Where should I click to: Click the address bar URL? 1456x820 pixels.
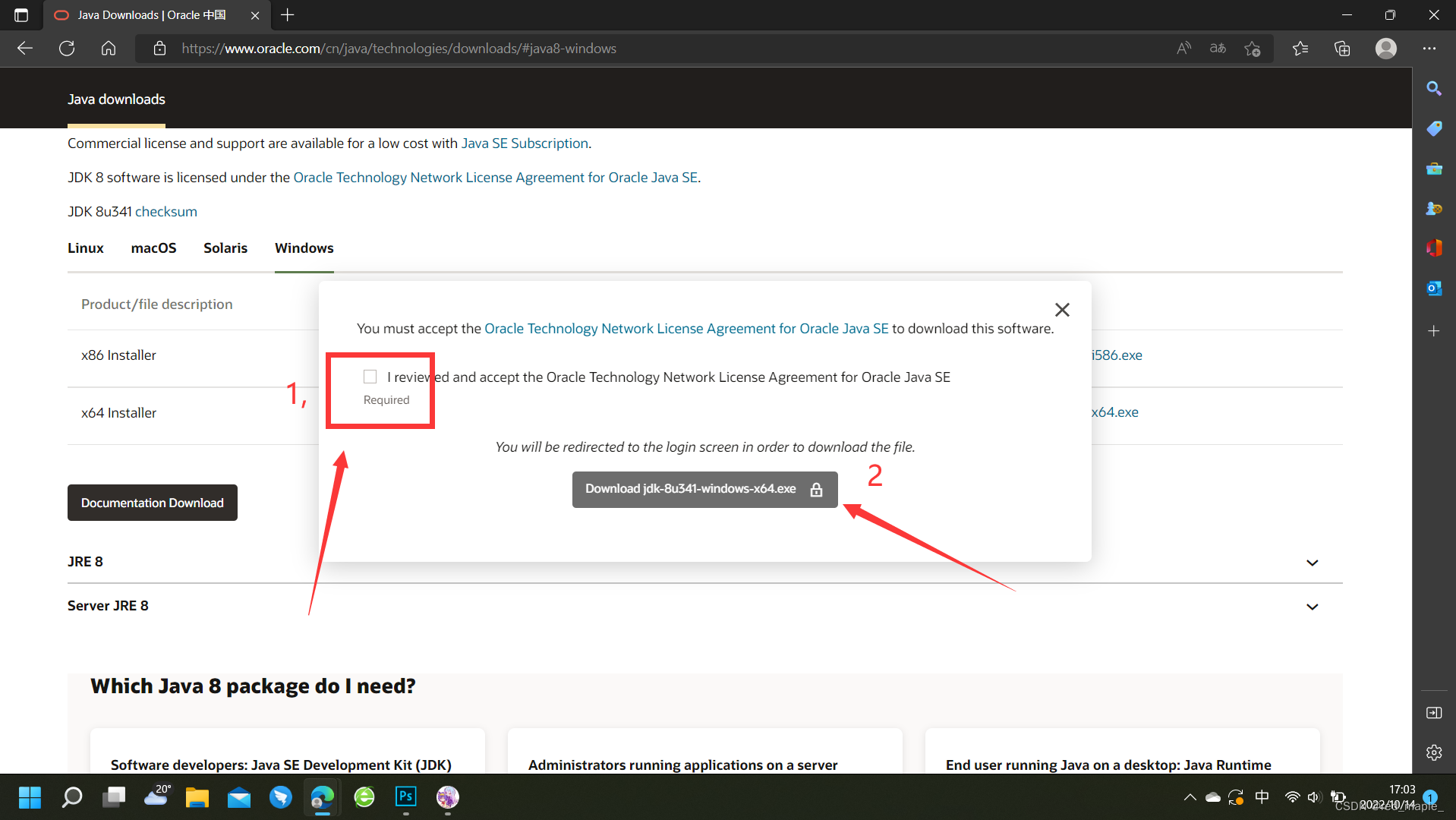(x=399, y=49)
